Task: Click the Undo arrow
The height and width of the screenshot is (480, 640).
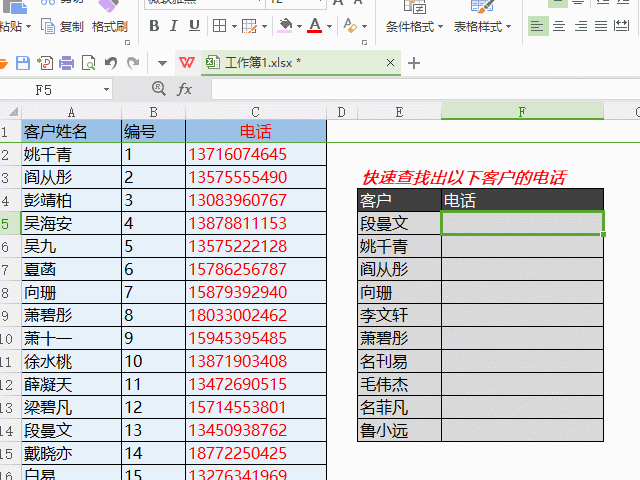Action: tap(111, 63)
